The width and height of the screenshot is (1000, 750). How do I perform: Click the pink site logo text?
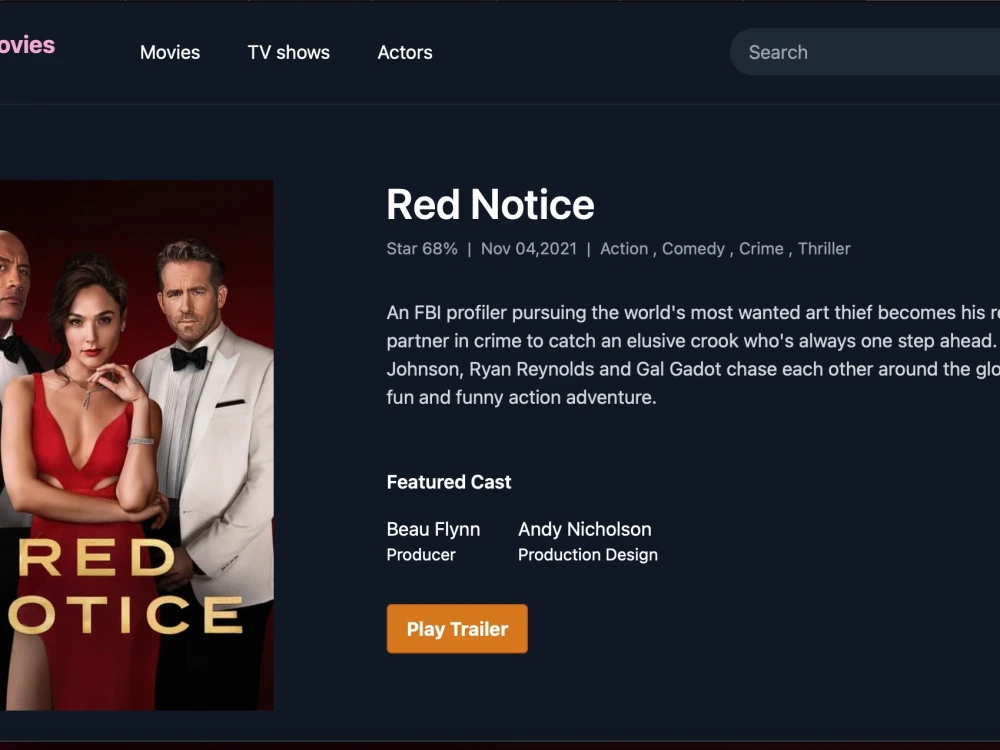(x=27, y=45)
